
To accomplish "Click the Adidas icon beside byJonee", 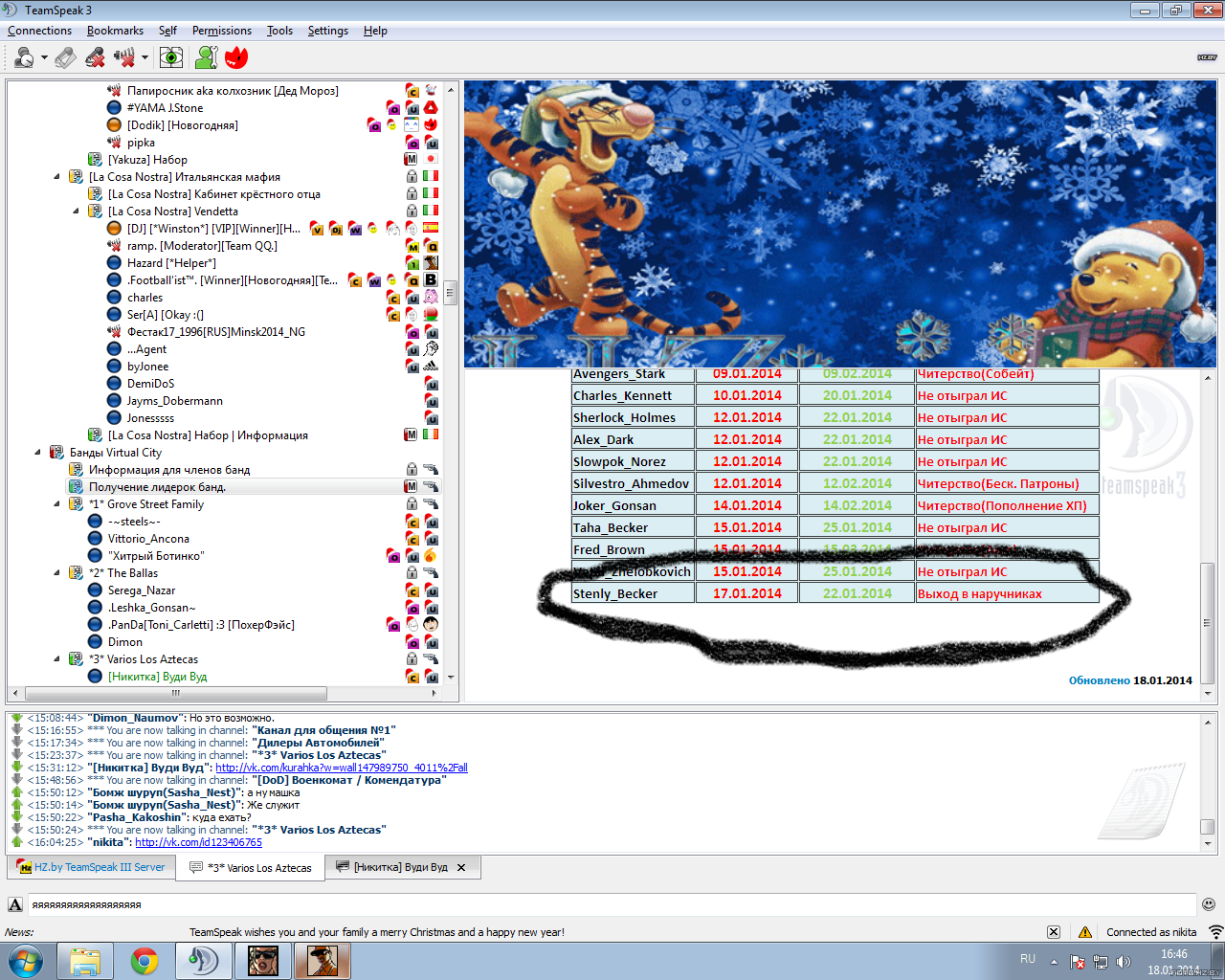I will tap(431, 367).
